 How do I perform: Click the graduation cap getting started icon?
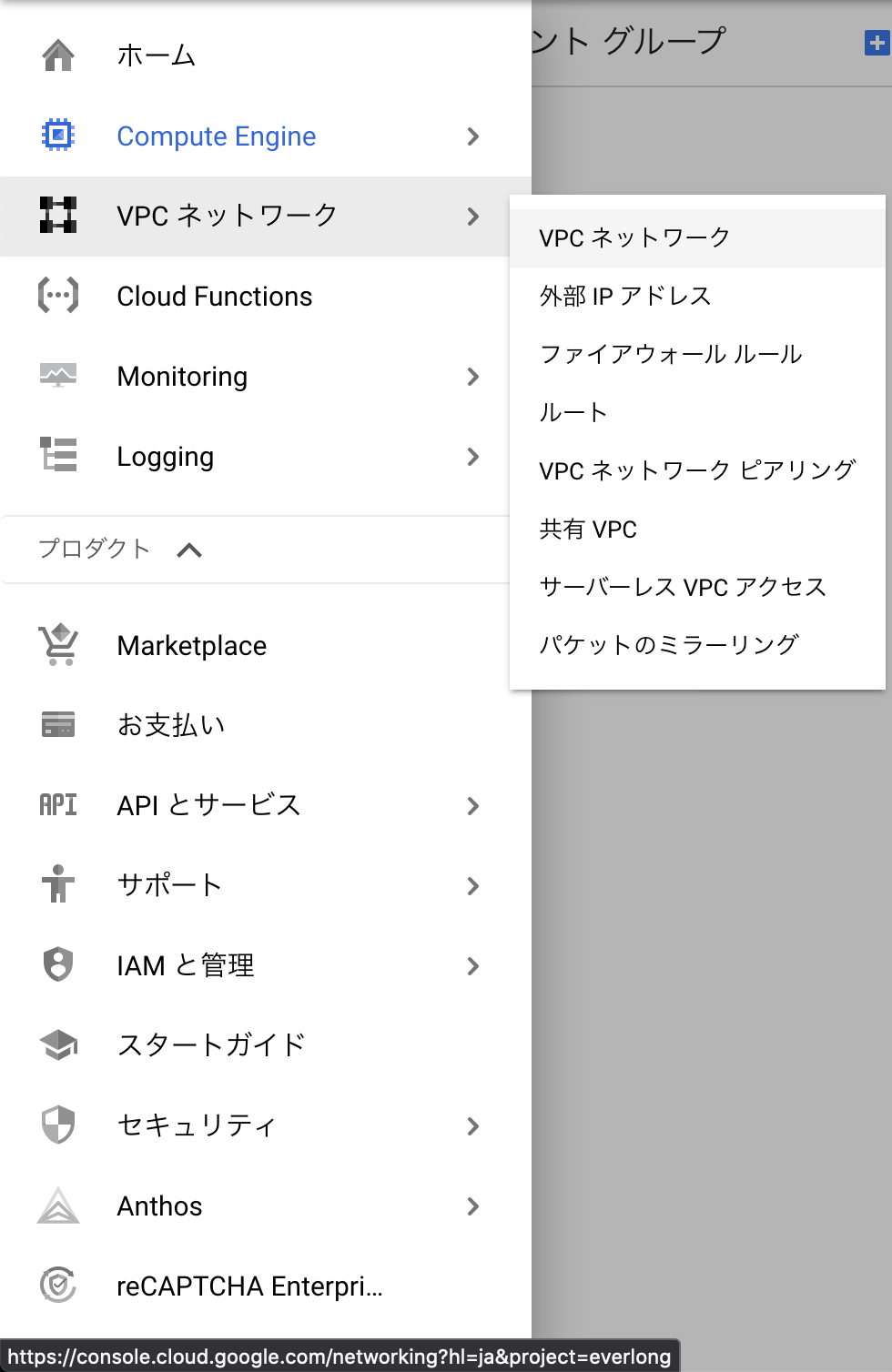coord(58,1044)
